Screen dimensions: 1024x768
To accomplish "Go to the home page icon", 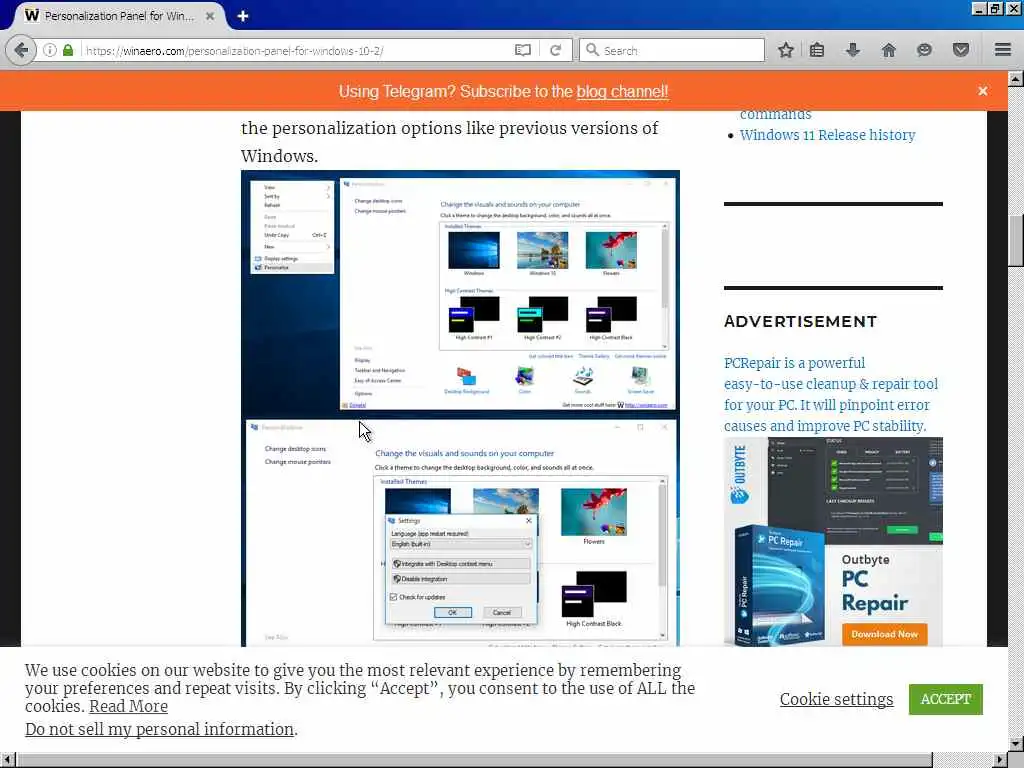I will [889, 50].
